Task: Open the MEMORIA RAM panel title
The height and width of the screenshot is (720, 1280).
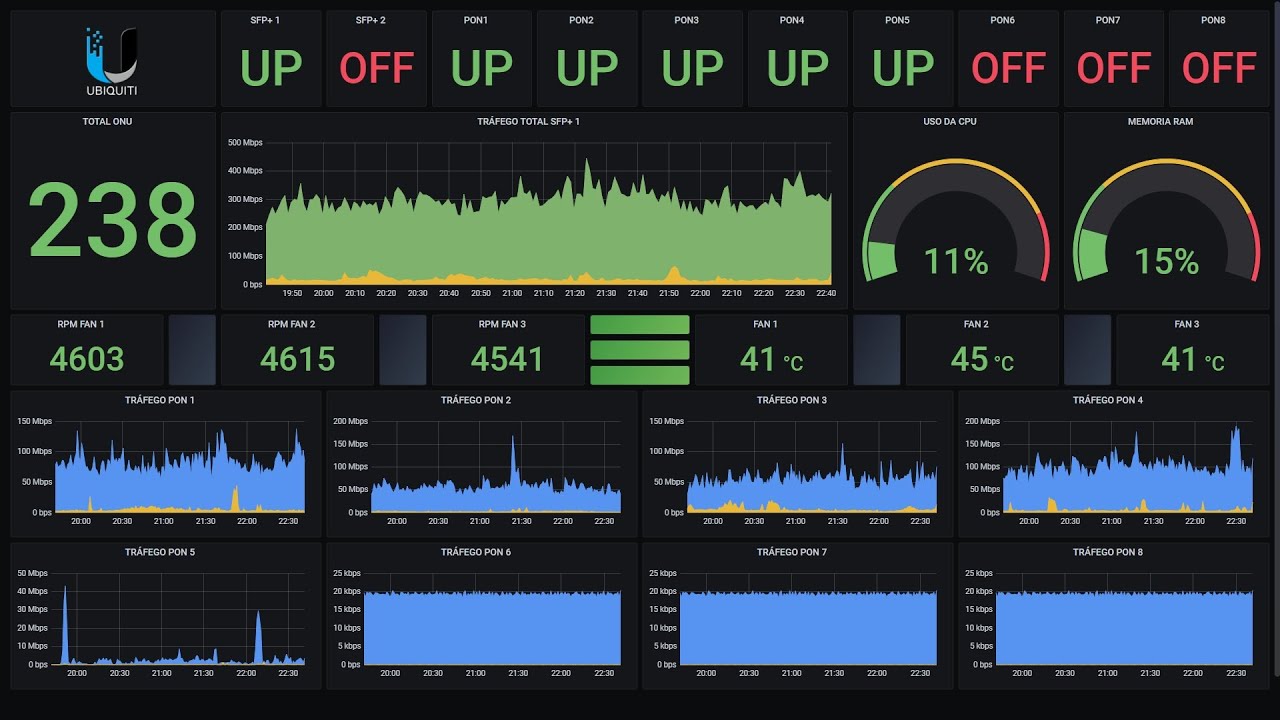Action: point(1160,122)
